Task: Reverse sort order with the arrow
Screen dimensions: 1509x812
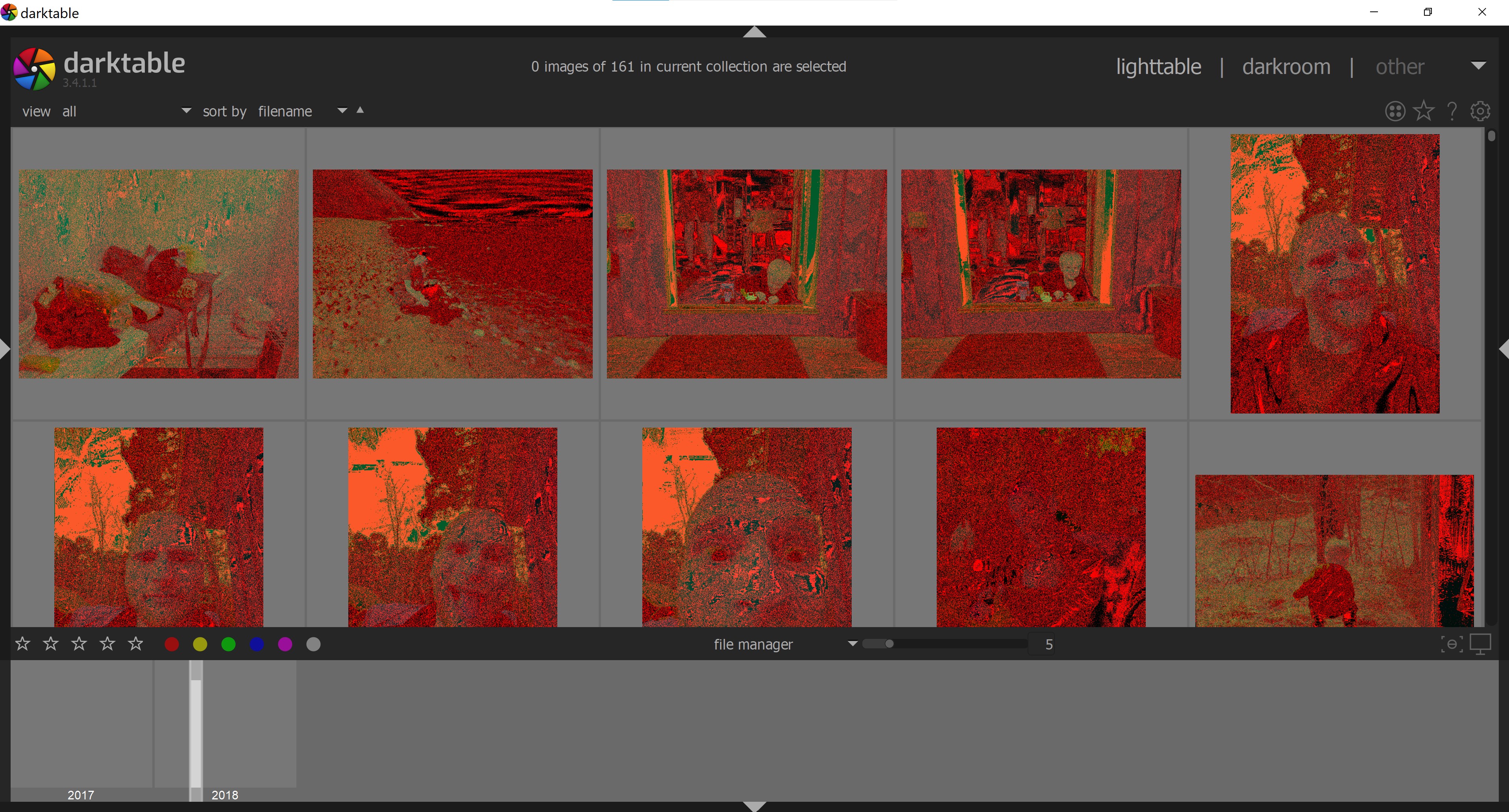Action: click(360, 110)
